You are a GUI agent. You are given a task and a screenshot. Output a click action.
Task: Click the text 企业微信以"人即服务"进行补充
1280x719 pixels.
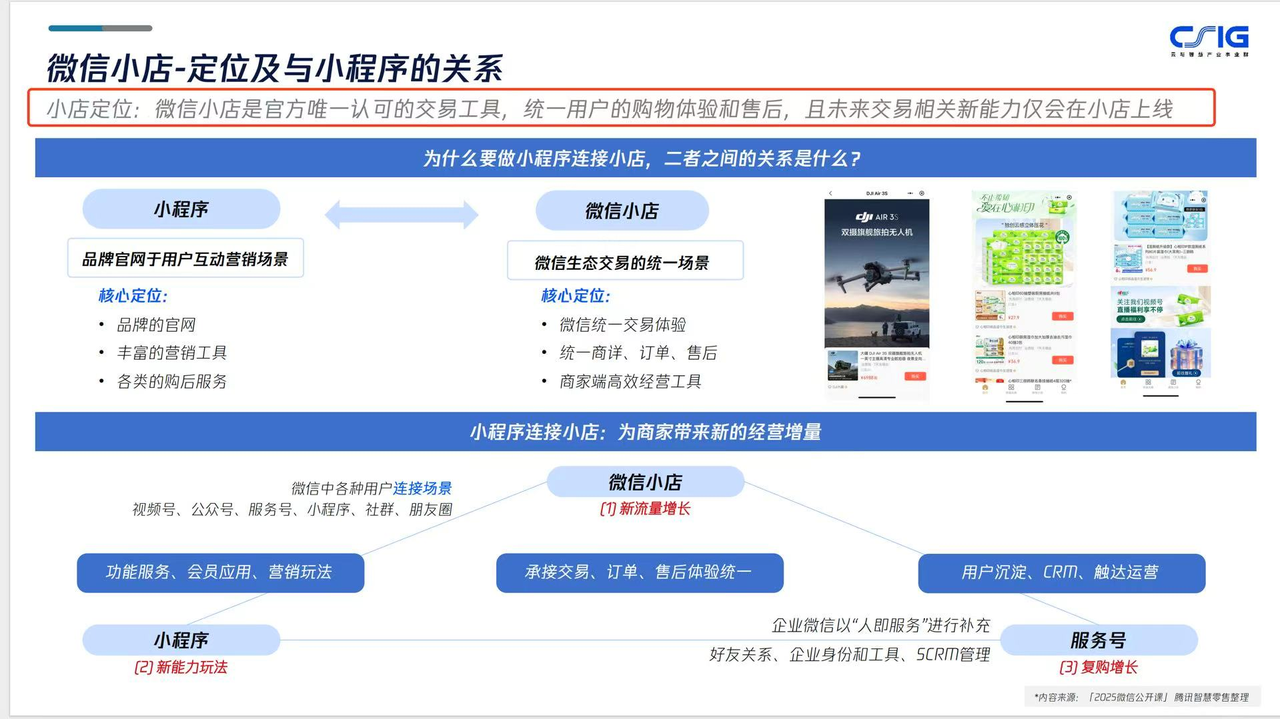[x=880, y=625]
